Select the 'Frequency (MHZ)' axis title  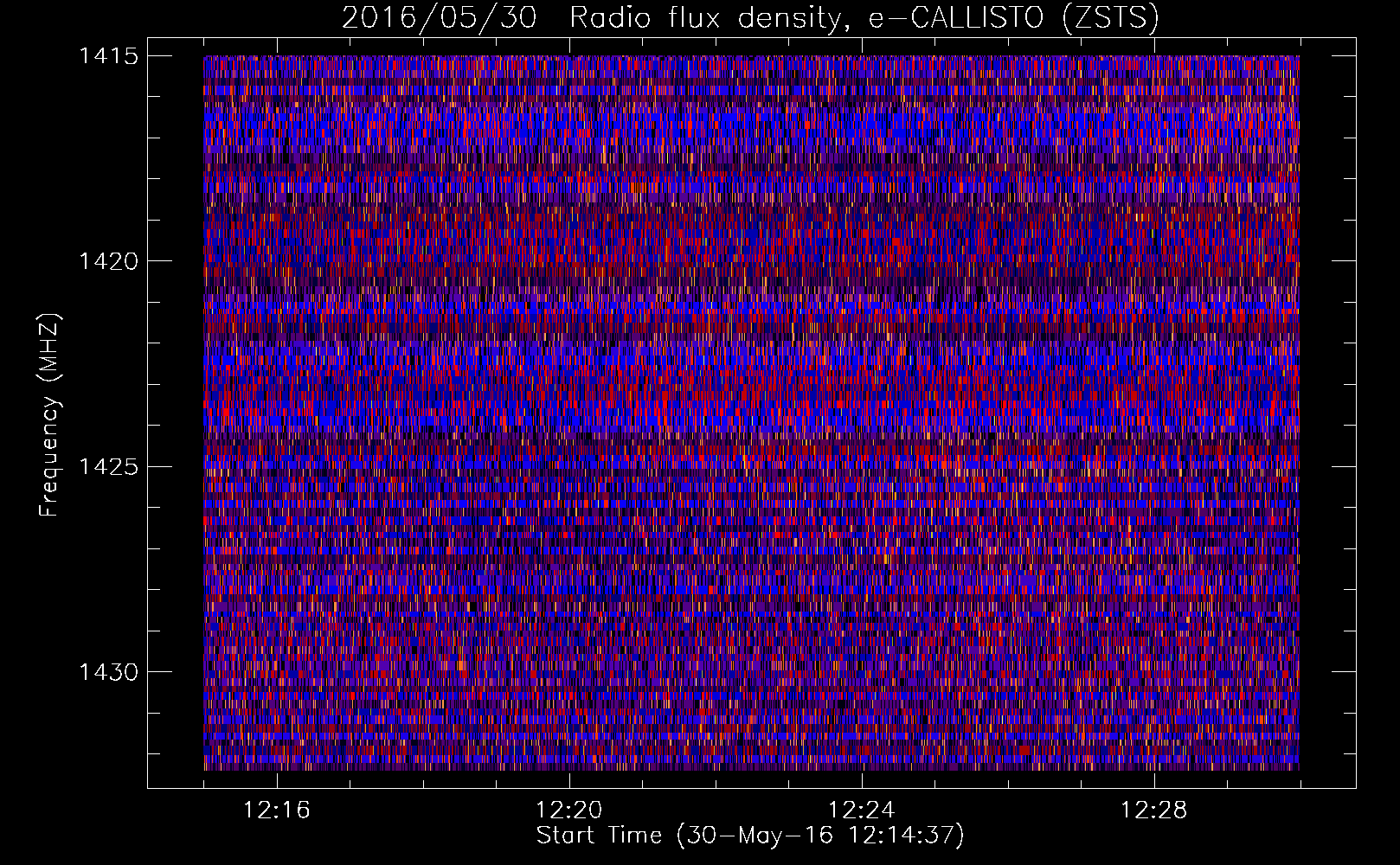pyautogui.click(x=49, y=414)
